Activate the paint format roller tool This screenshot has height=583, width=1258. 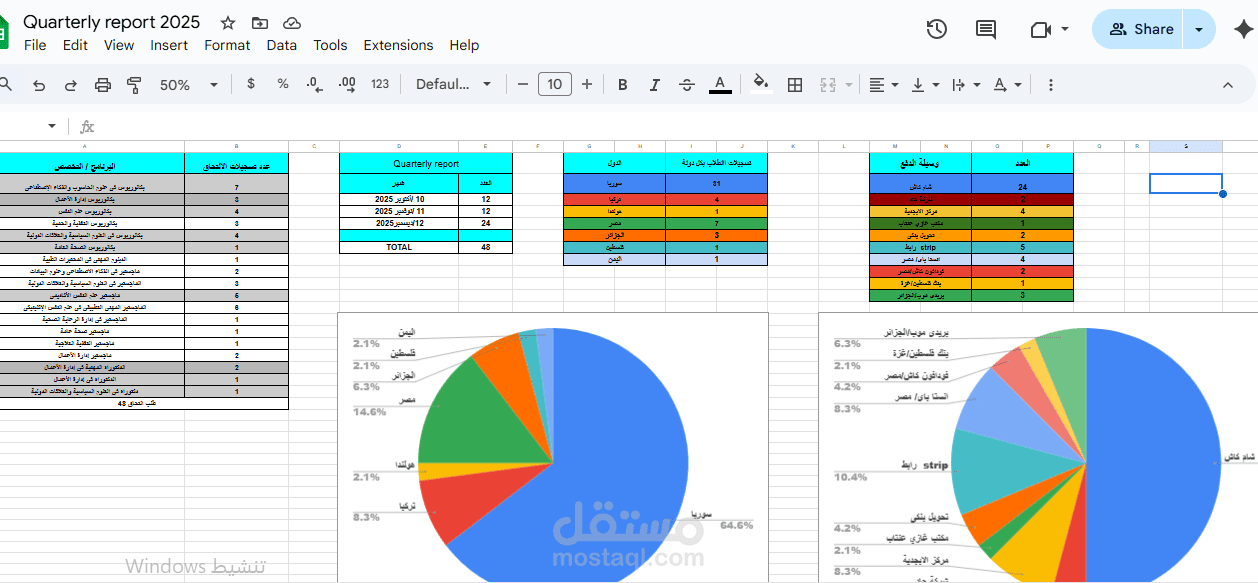click(x=135, y=85)
